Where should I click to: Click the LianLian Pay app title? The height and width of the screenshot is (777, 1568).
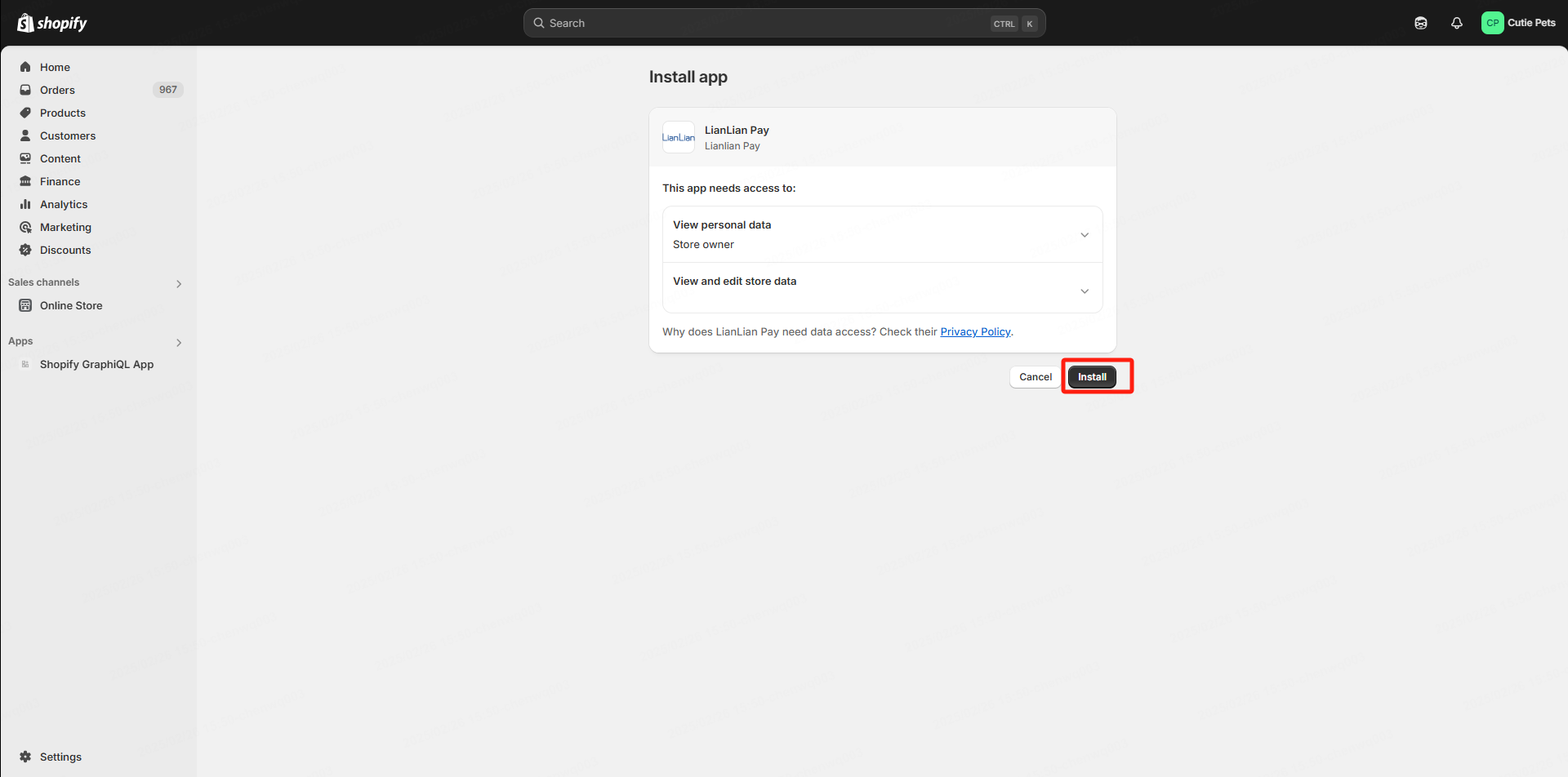737,130
